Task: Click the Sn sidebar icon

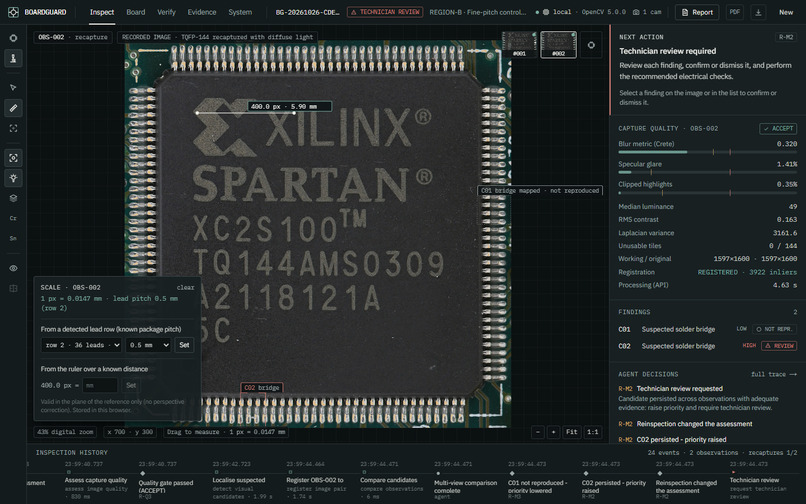Action: point(13,238)
